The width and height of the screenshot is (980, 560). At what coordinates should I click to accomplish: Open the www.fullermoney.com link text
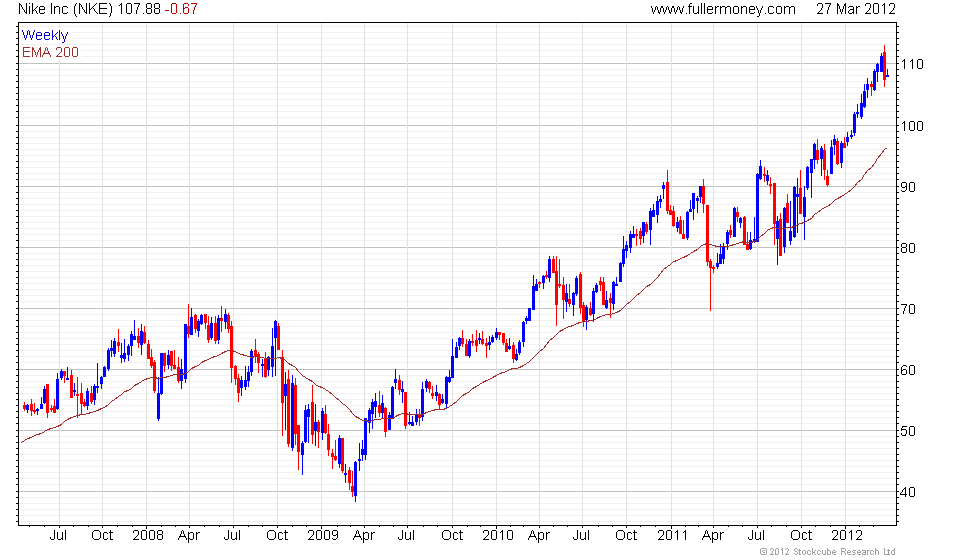coord(722,9)
